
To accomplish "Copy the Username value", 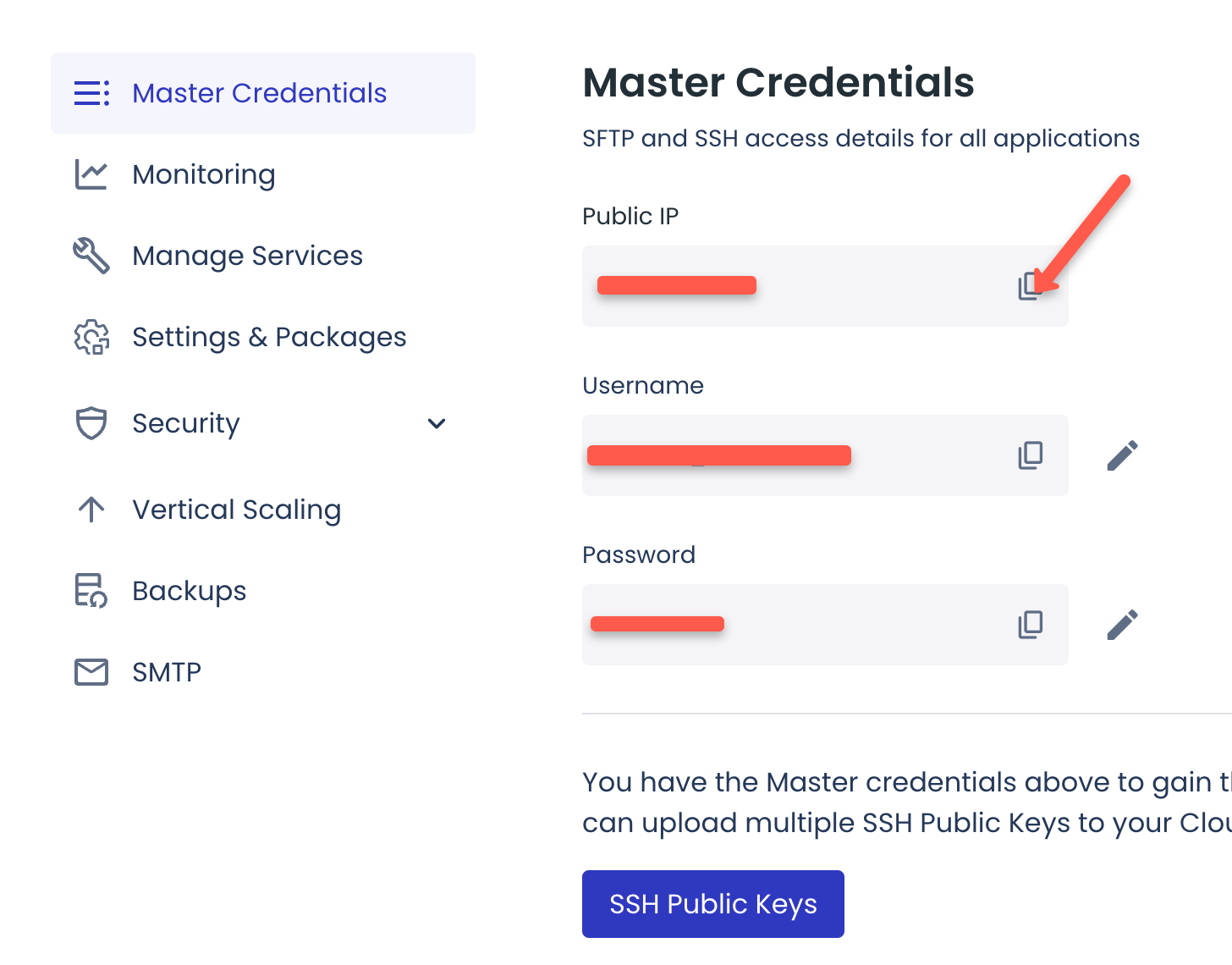I will (1030, 455).
